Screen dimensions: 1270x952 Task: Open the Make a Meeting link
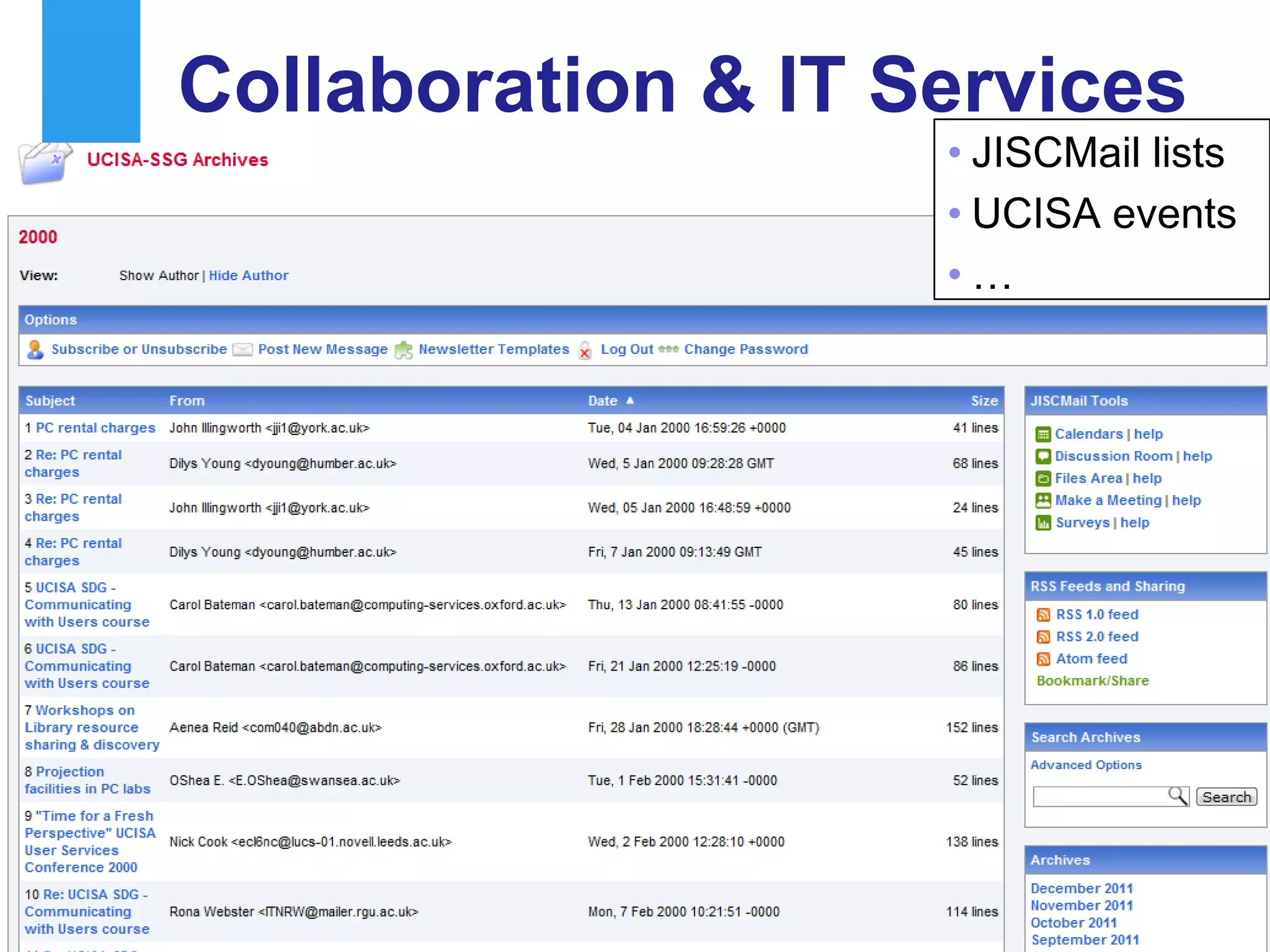click(x=1109, y=501)
